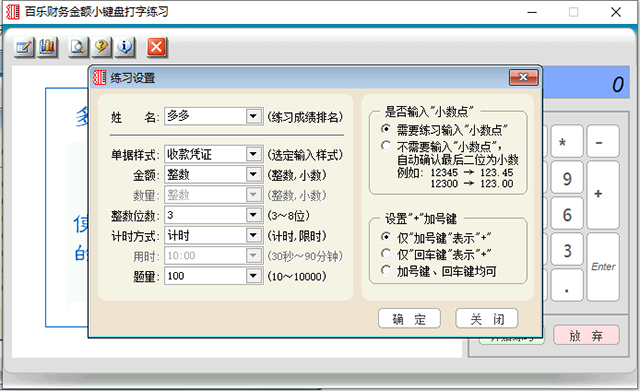Click the keypad 9 key
The width and height of the screenshot is (640, 391).
(x=567, y=178)
